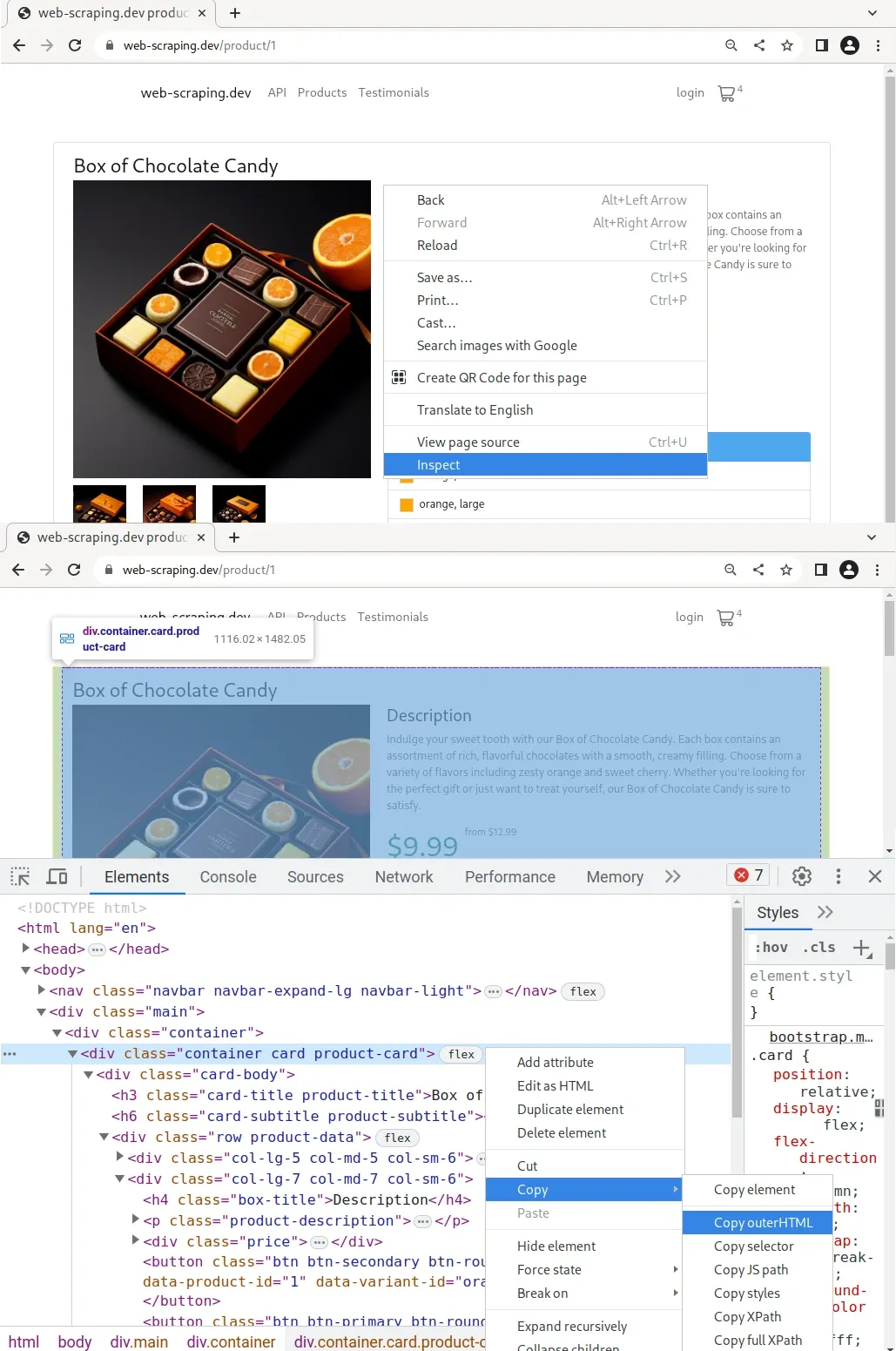This screenshot has height=1351, width=896.
Task: Click the orange color swatch for the variant
Action: 407,503
